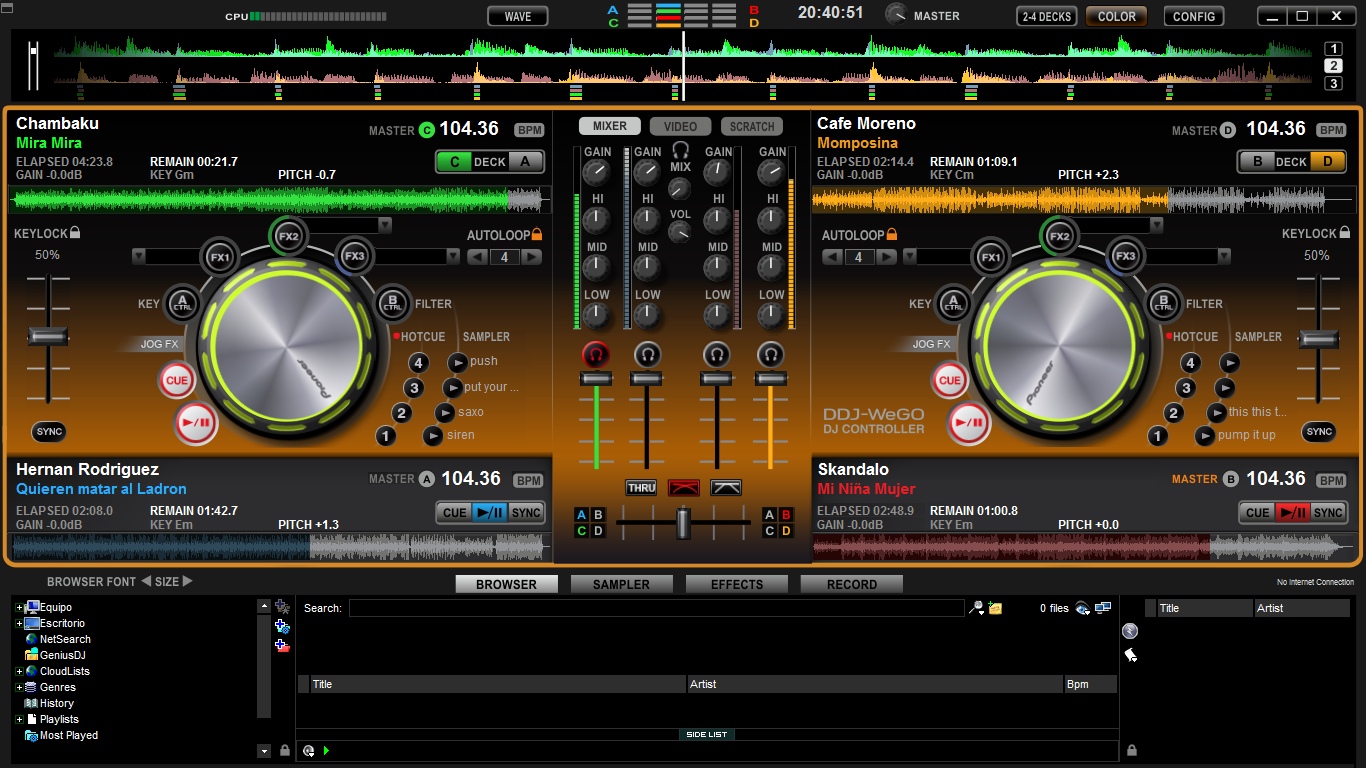This screenshot has width=1366, height=768.
Task: Enable headphone cue on the first mixer channel
Action: pos(596,354)
